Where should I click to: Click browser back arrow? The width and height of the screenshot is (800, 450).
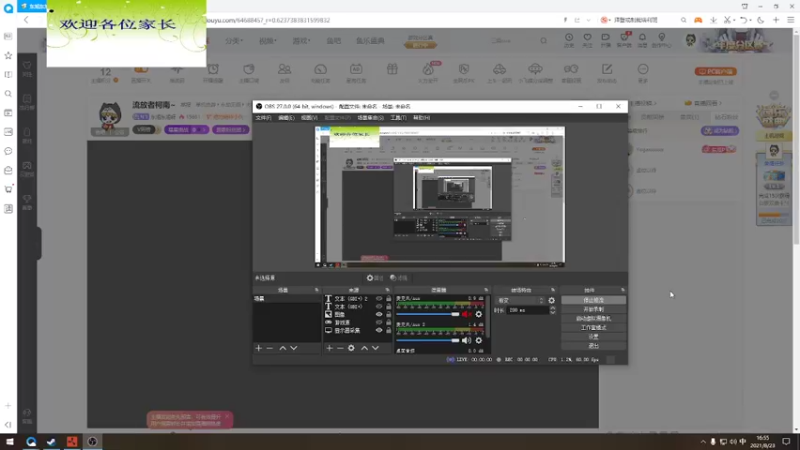(x=26, y=20)
